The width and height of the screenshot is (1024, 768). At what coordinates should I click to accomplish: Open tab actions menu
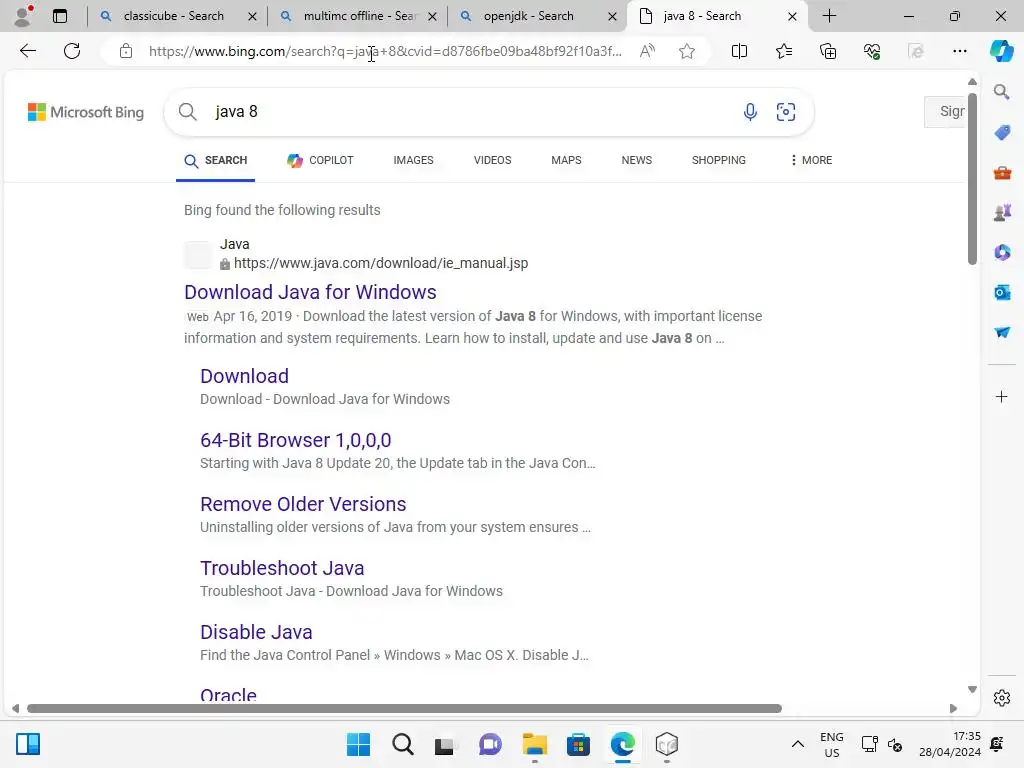tap(59, 16)
